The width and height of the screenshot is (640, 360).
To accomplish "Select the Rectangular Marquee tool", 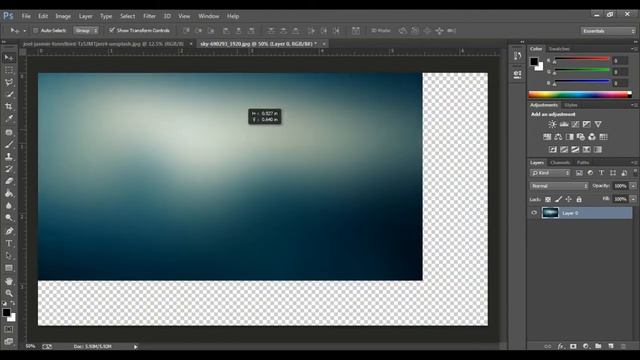I will [x=9, y=70].
